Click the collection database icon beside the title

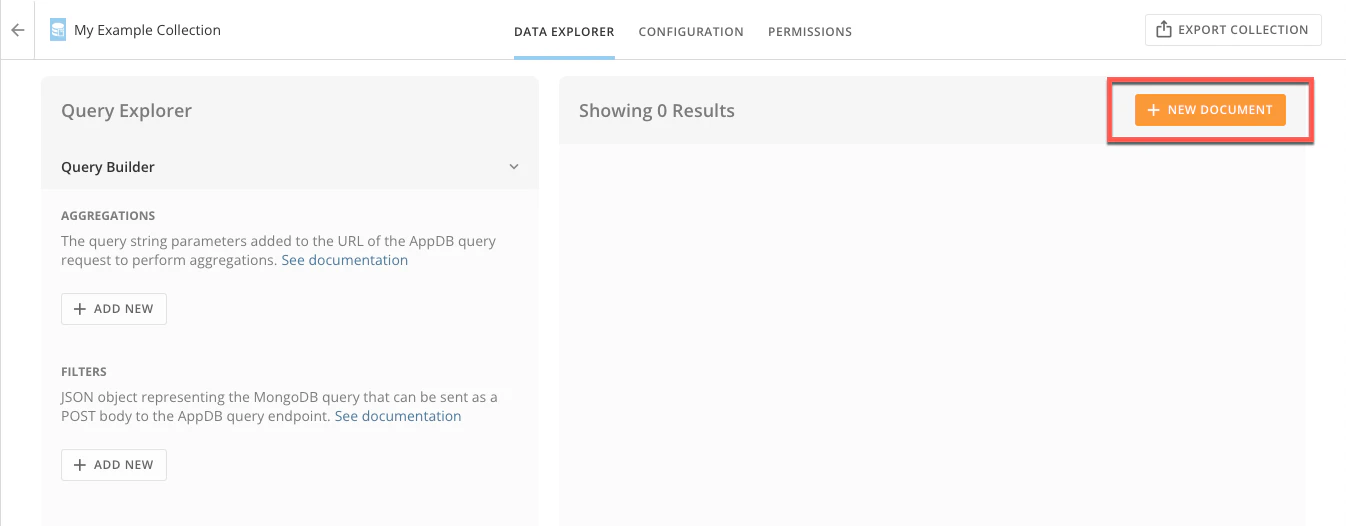pyautogui.click(x=58, y=31)
